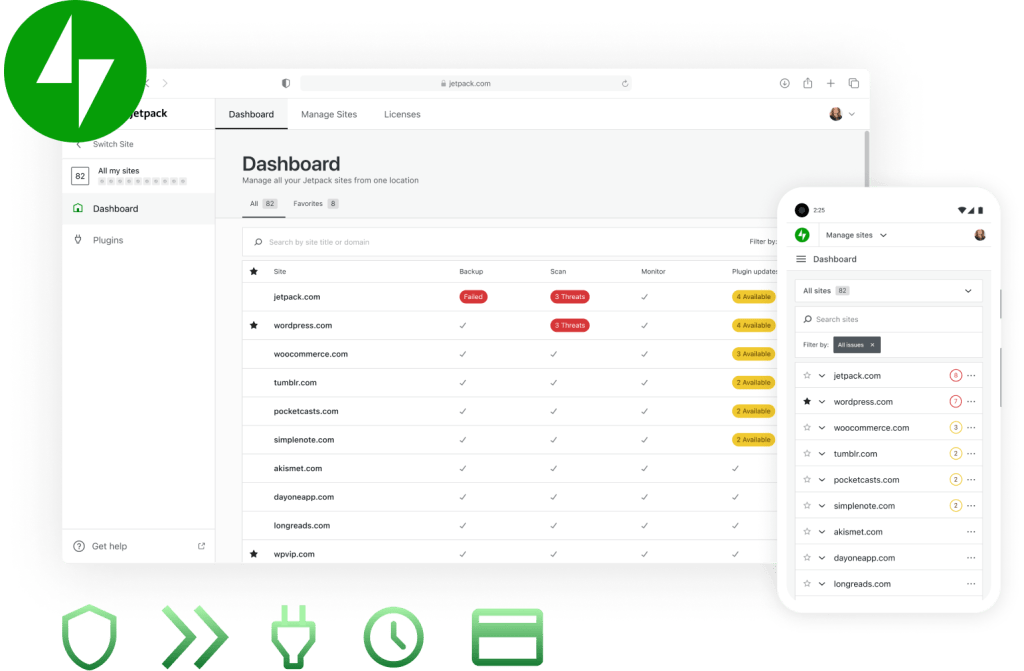Click the Get help external-link icon
1024x671 pixels.
pos(201,546)
